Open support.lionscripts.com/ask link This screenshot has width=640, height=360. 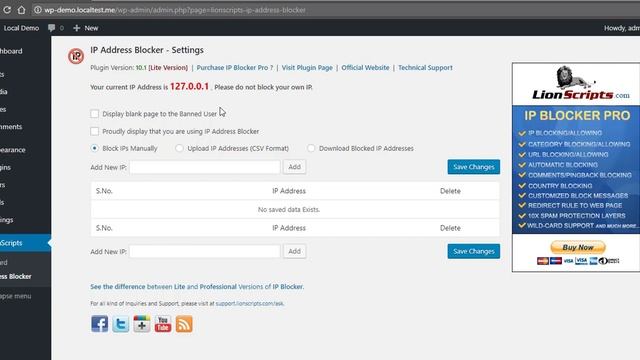pyautogui.click(x=250, y=304)
